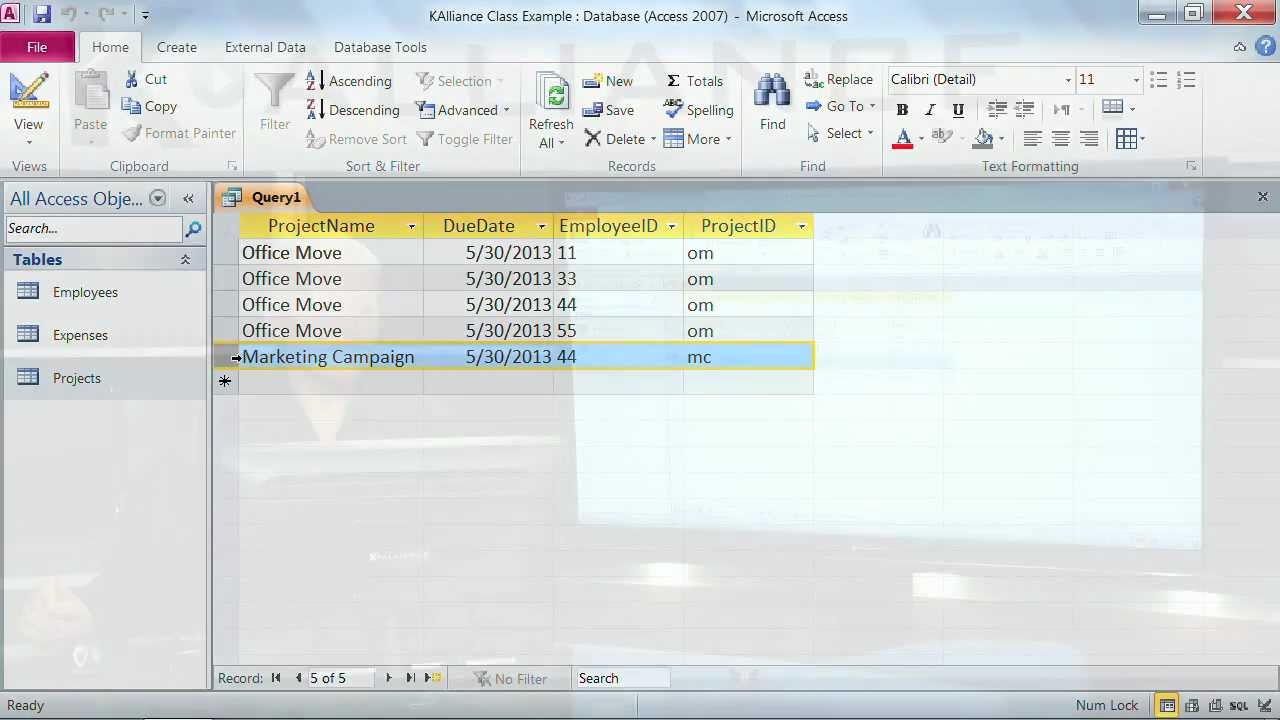Expand the More records menu
Image resolution: width=1280 pixels, height=720 pixels.
click(698, 139)
